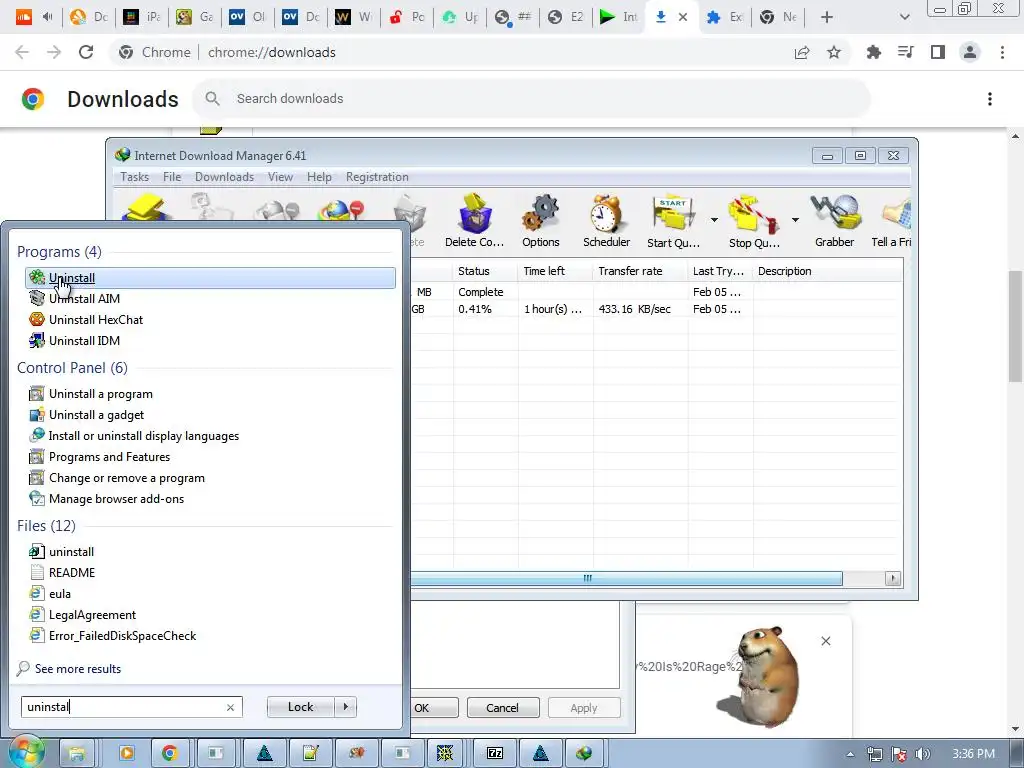Click the Cancel button in dialog

[502, 708]
